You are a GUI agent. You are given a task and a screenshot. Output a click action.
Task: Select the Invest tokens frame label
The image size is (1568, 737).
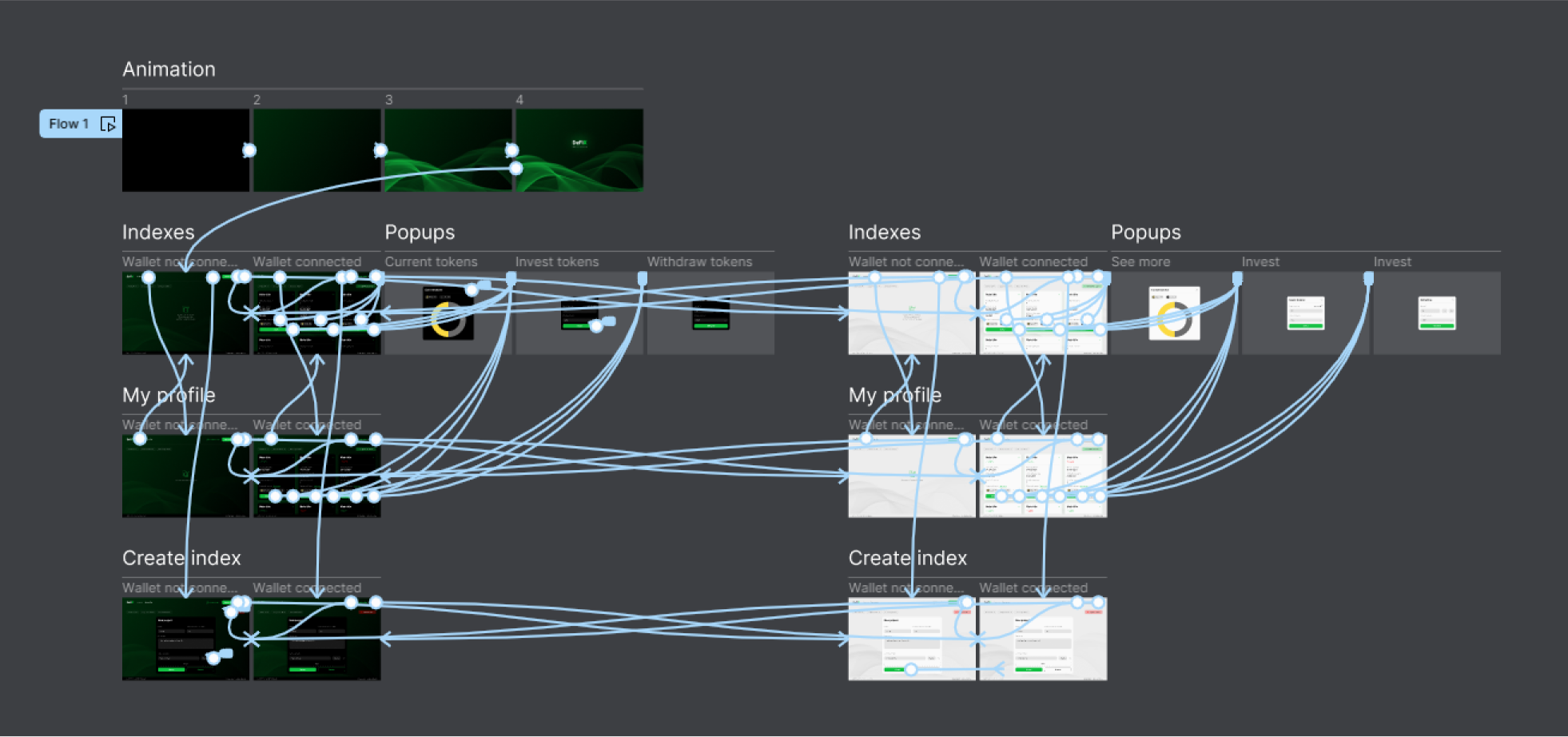pos(556,262)
